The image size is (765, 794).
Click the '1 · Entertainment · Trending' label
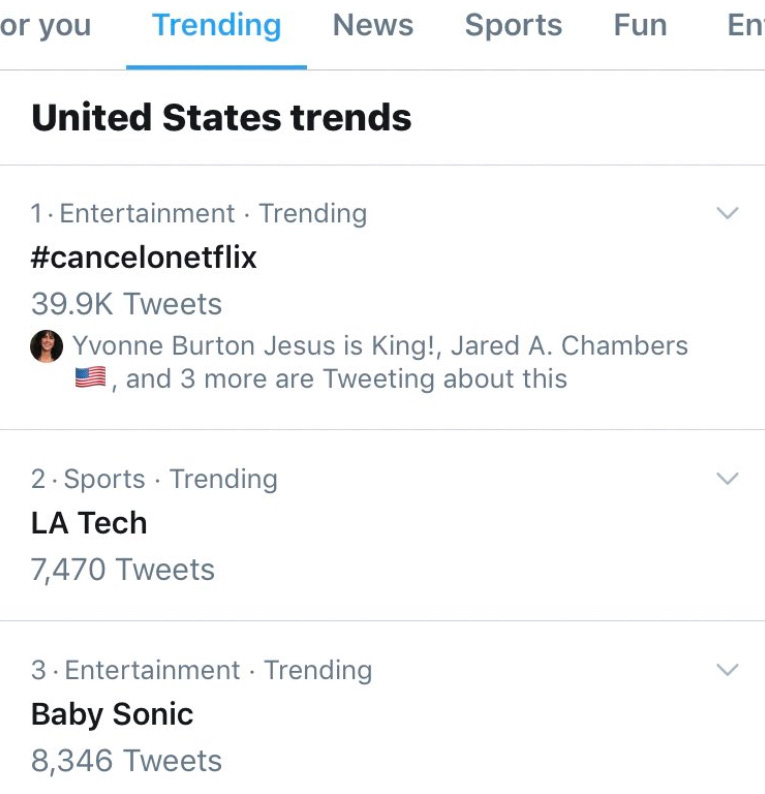click(x=198, y=213)
